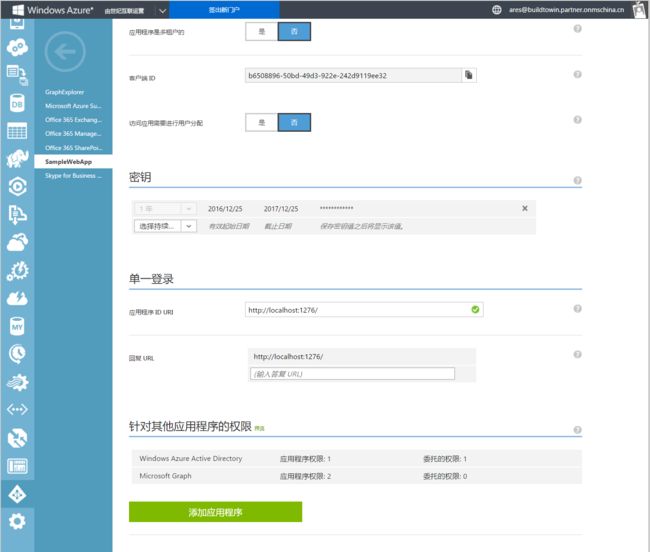The image size is (650, 552).
Task: Open the stream gear icon below the Scheduler
Action: pyautogui.click(x=17, y=382)
